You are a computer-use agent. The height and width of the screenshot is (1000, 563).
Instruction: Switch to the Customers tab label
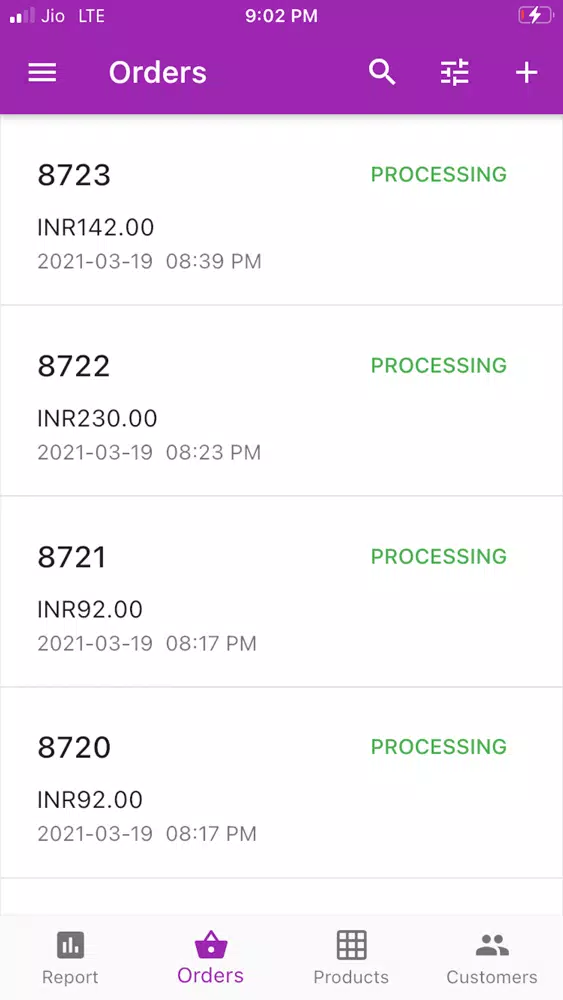tap(492, 977)
